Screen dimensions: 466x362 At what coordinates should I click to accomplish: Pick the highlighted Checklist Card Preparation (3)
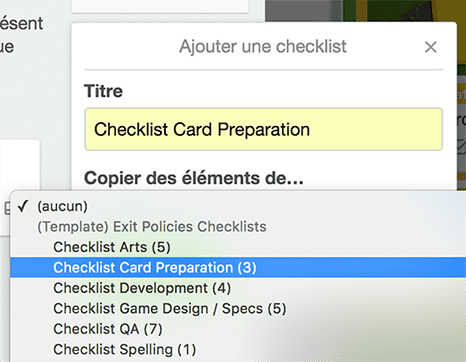[x=238, y=268]
